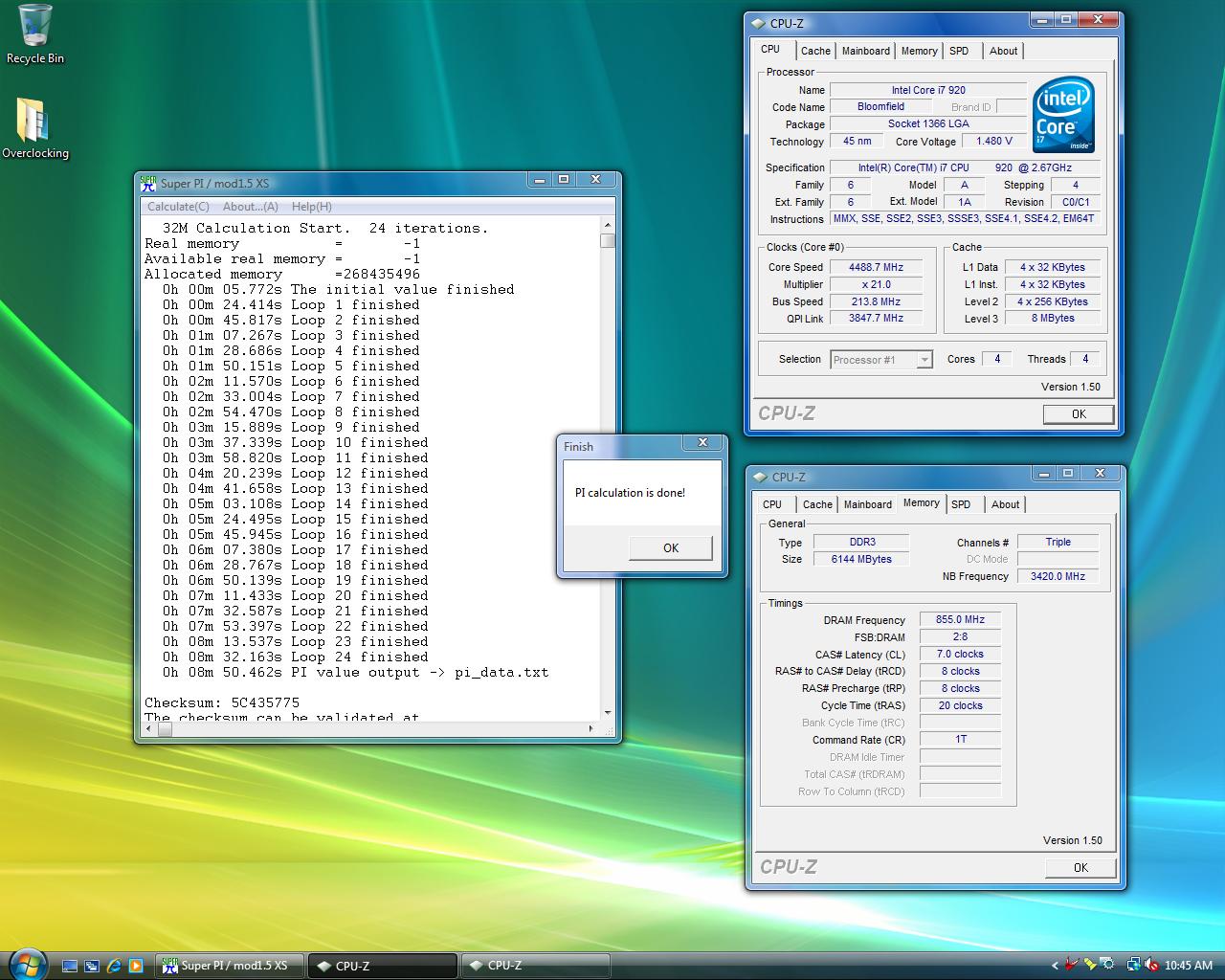Open the network tray icon
Viewport: 1225px width, 980px height.
tap(1133, 966)
